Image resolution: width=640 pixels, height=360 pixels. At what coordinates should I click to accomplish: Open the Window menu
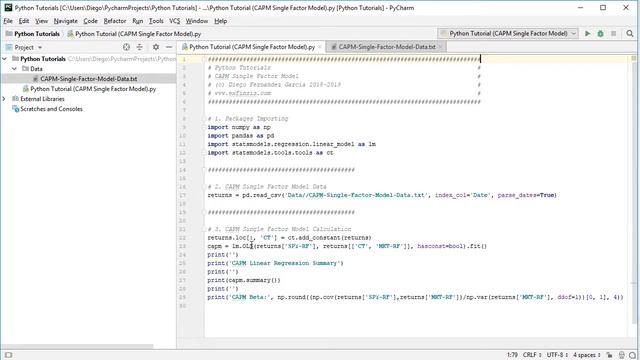tap(197, 21)
